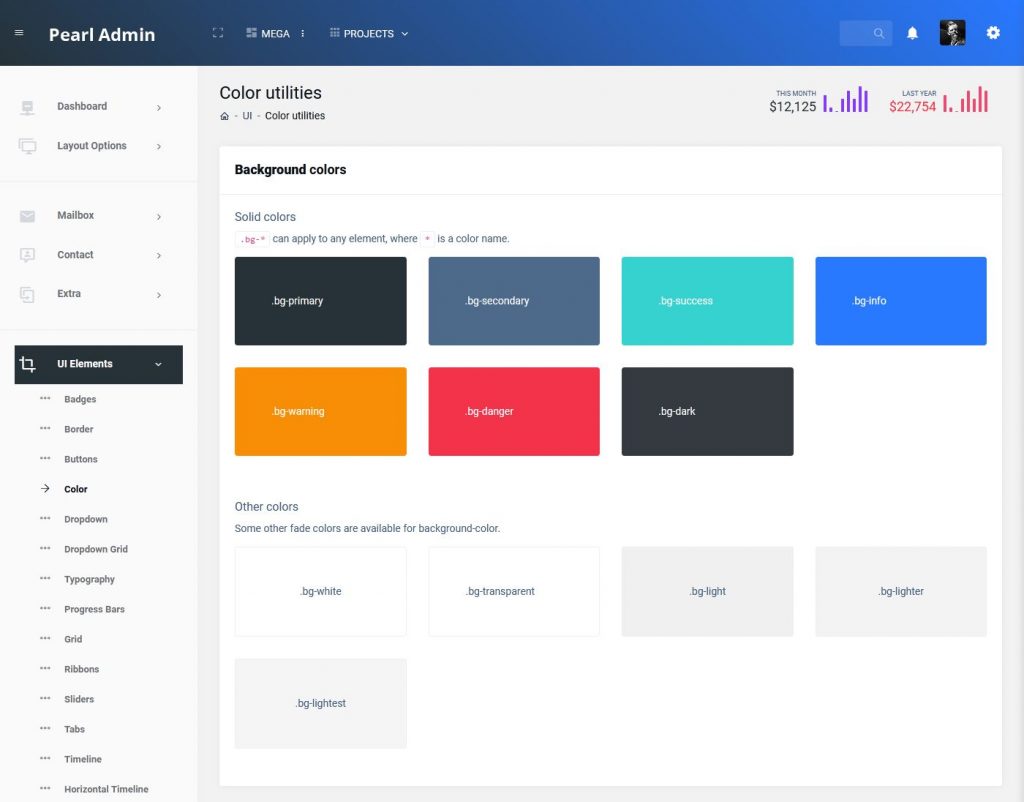Viewport: 1024px width, 802px height.
Task: Click the $22,754 last year value
Action: [912, 106]
